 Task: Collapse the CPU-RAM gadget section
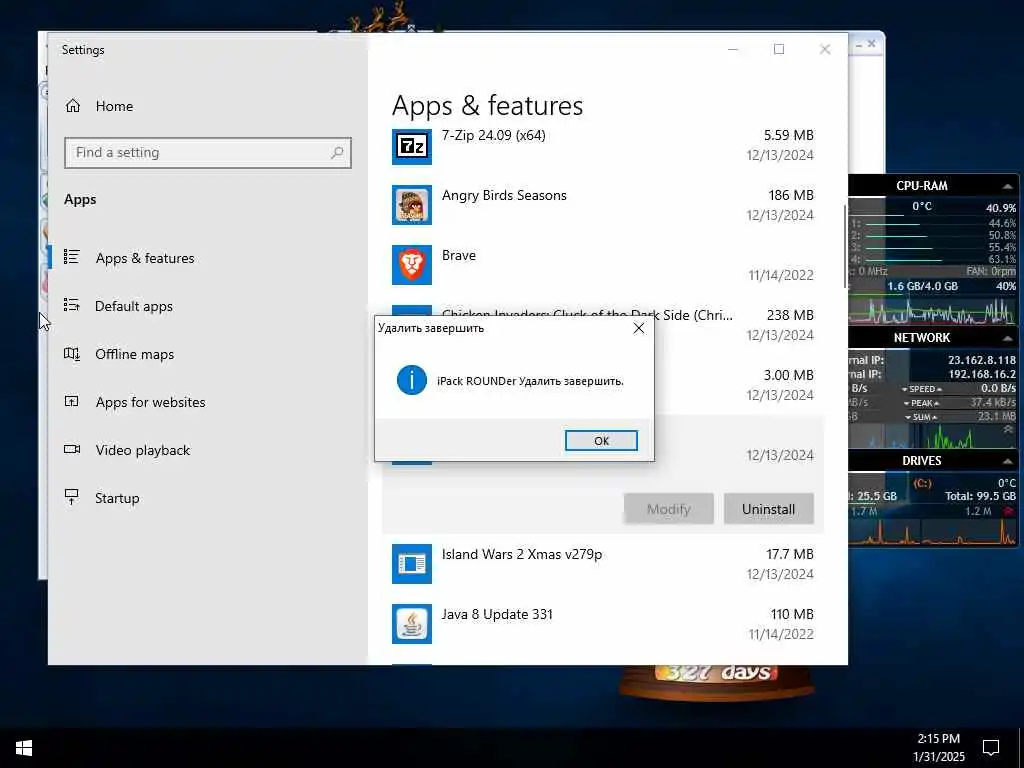point(1007,186)
